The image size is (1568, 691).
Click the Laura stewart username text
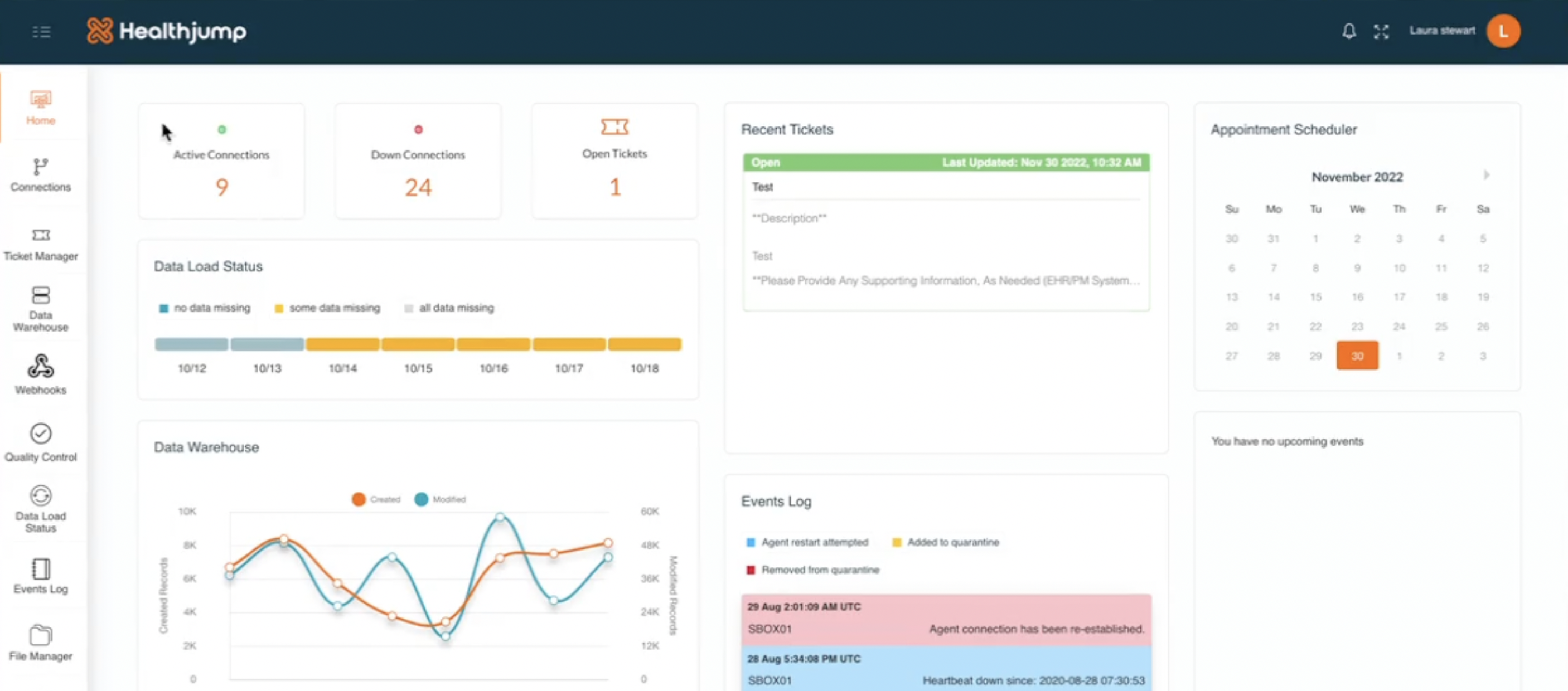pos(1442,31)
